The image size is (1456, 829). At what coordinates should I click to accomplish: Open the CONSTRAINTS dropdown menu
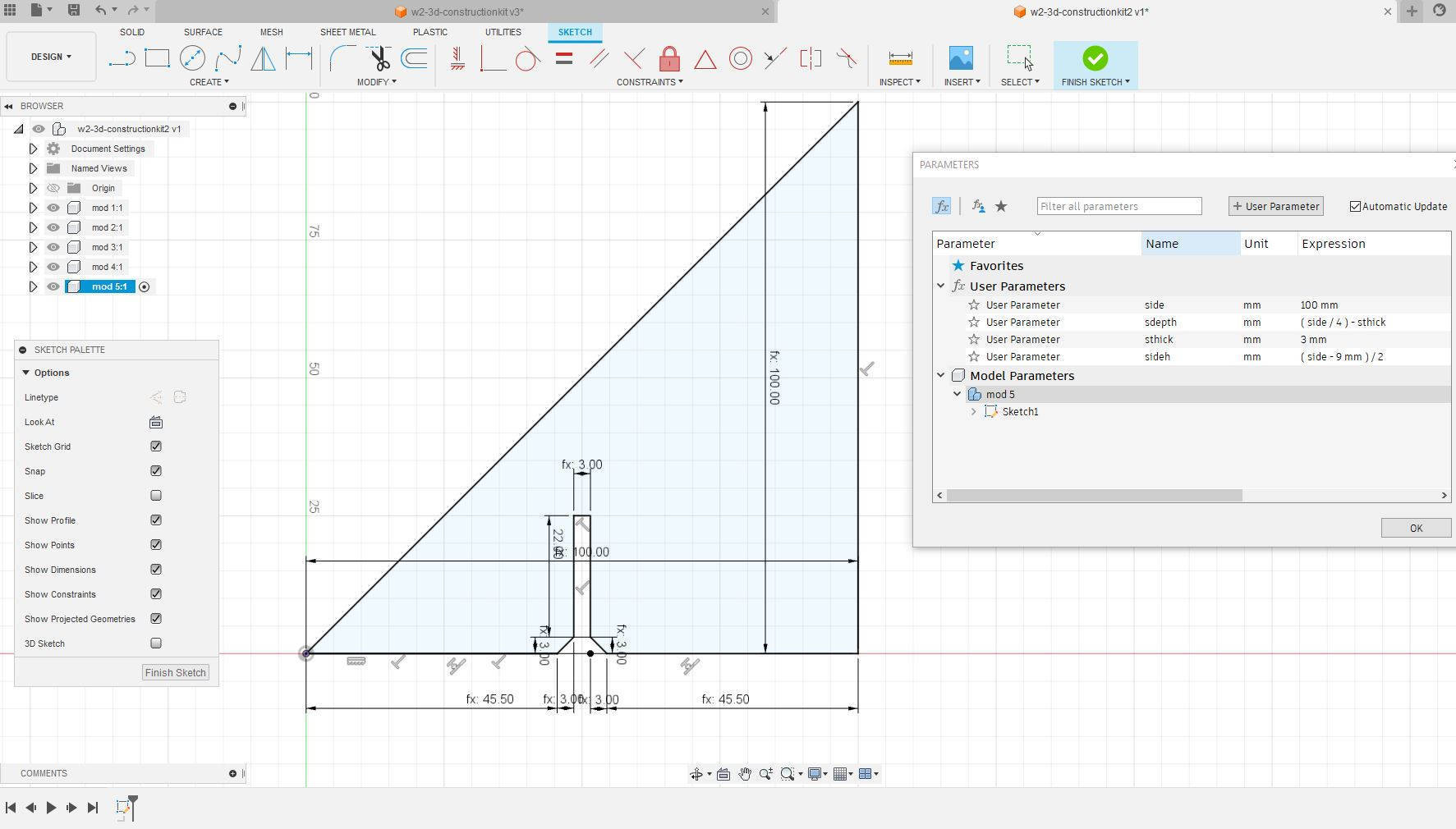[650, 82]
